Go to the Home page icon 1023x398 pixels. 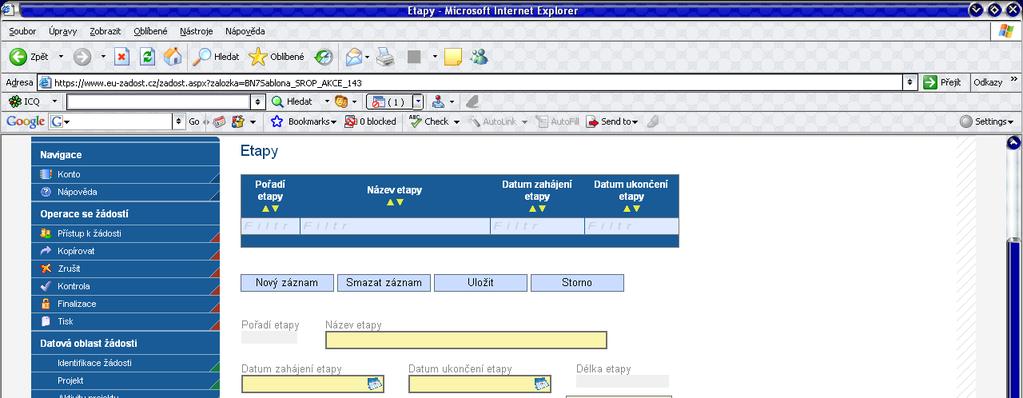[173, 57]
